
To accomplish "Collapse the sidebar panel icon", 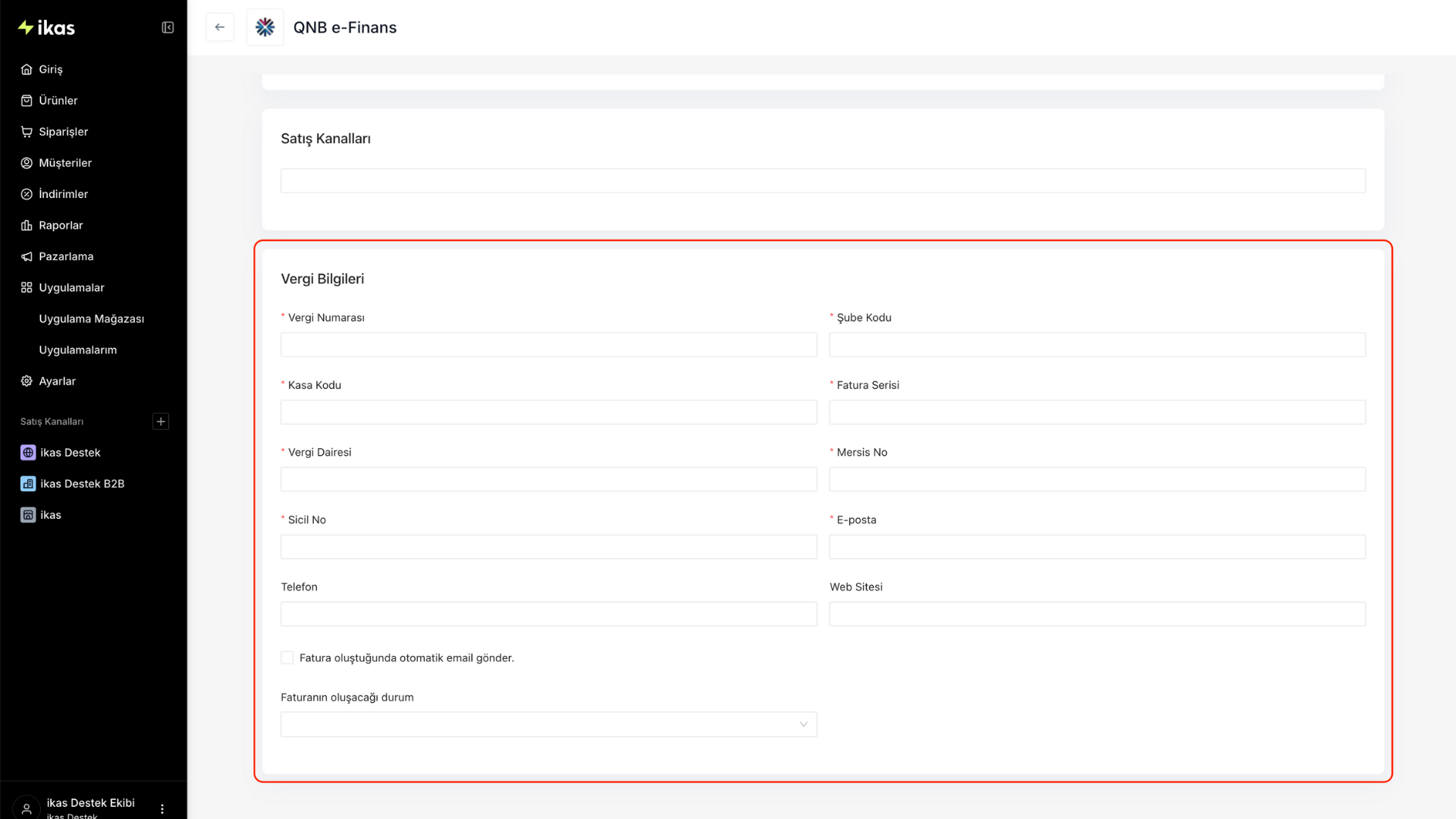I will point(168,28).
